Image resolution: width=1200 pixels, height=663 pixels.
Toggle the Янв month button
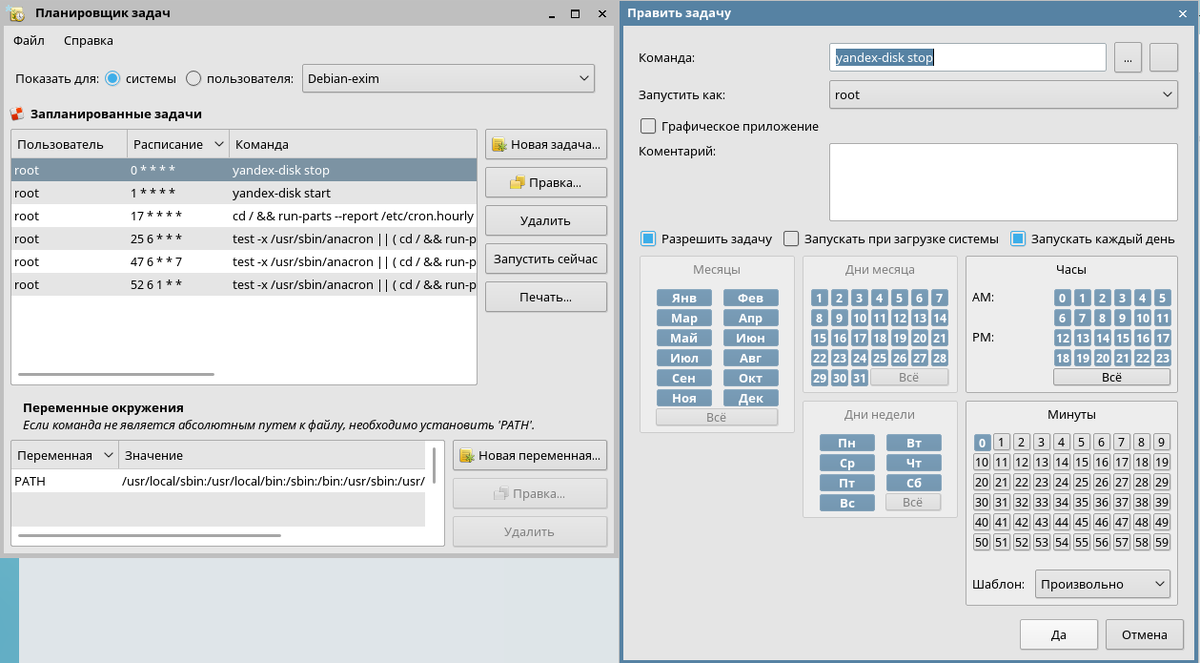tap(684, 298)
